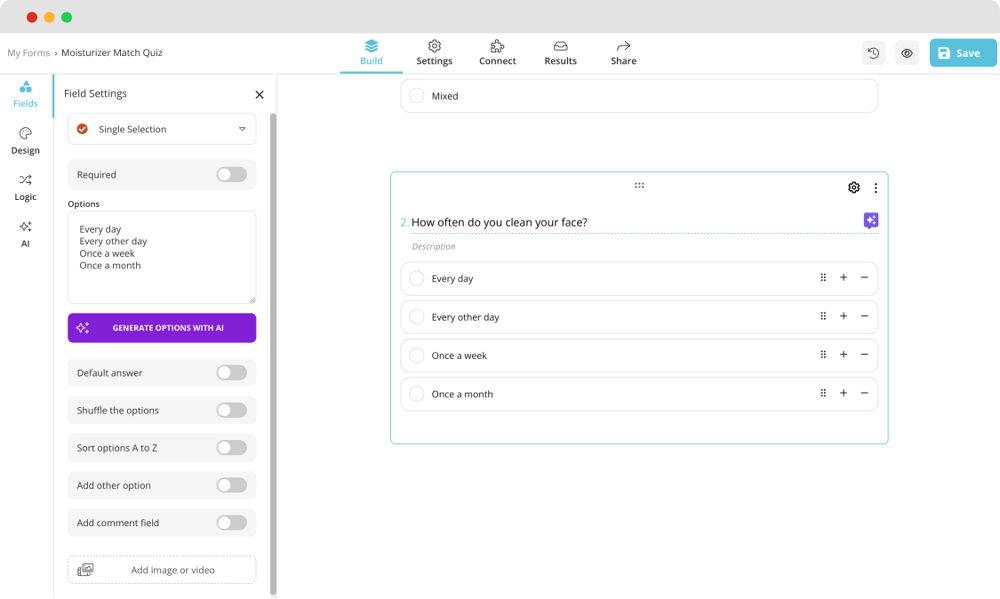The width and height of the screenshot is (1000, 599).
Task: Close the Field Settings panel
Action: pyautogui.click(x=259, y=93)
